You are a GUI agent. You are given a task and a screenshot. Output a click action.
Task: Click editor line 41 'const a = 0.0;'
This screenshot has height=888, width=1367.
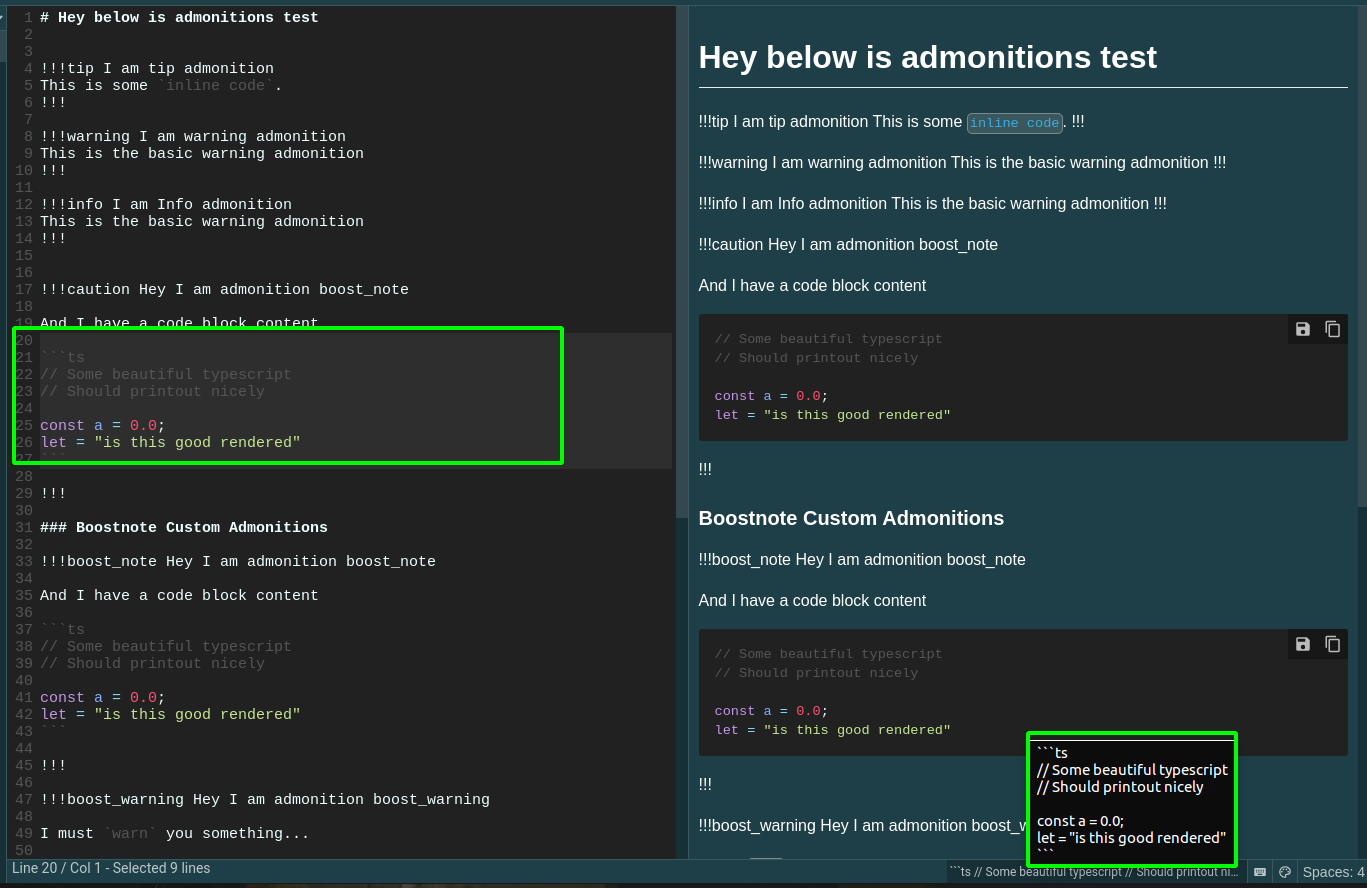click(103, 698)
